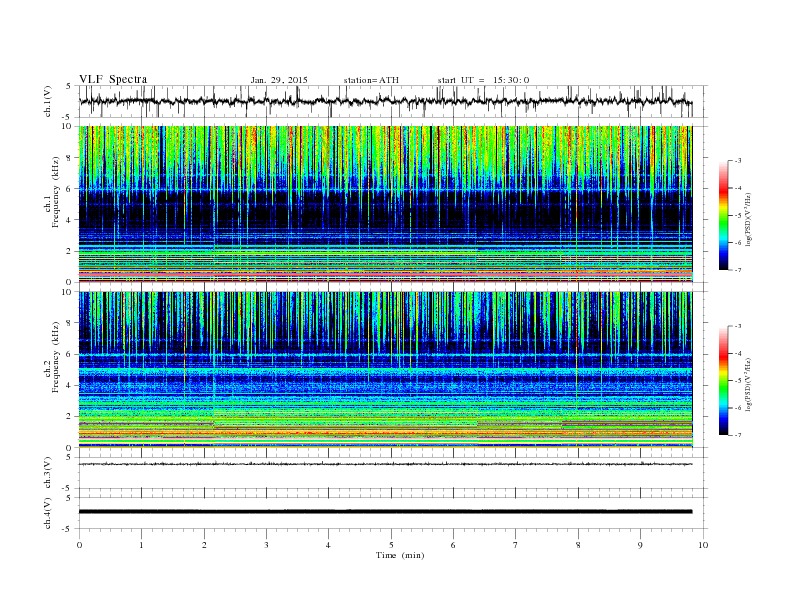792x612 pixels.
Task: Click the '6' kHz tick on ch.1 spectrogram
Action: [69, 189]
